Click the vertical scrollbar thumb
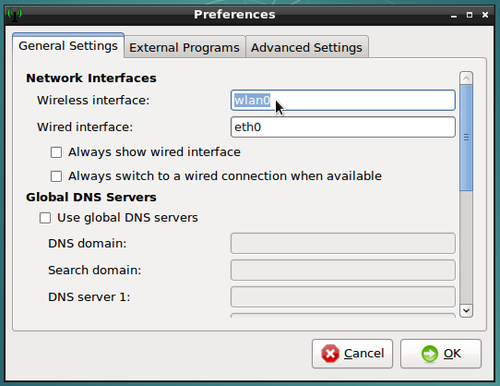500x386 pixels. (466, 138)
